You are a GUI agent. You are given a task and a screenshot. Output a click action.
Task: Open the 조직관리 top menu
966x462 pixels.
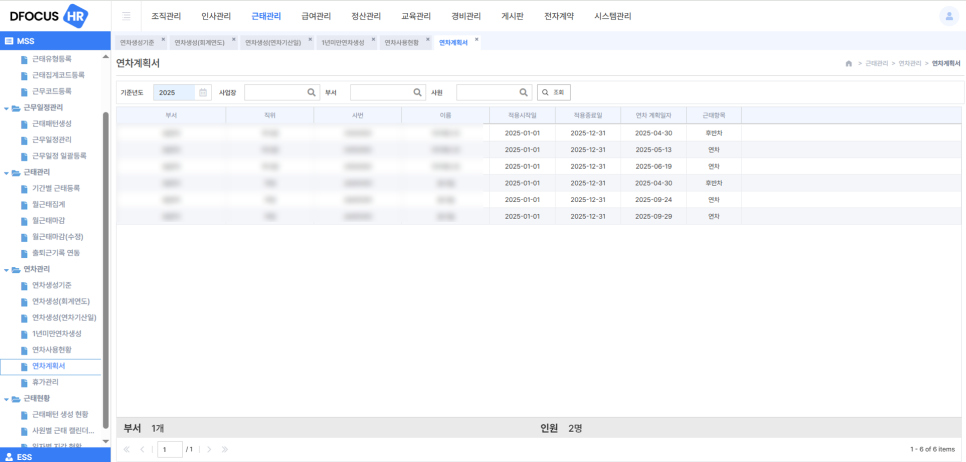coord(166,17)
